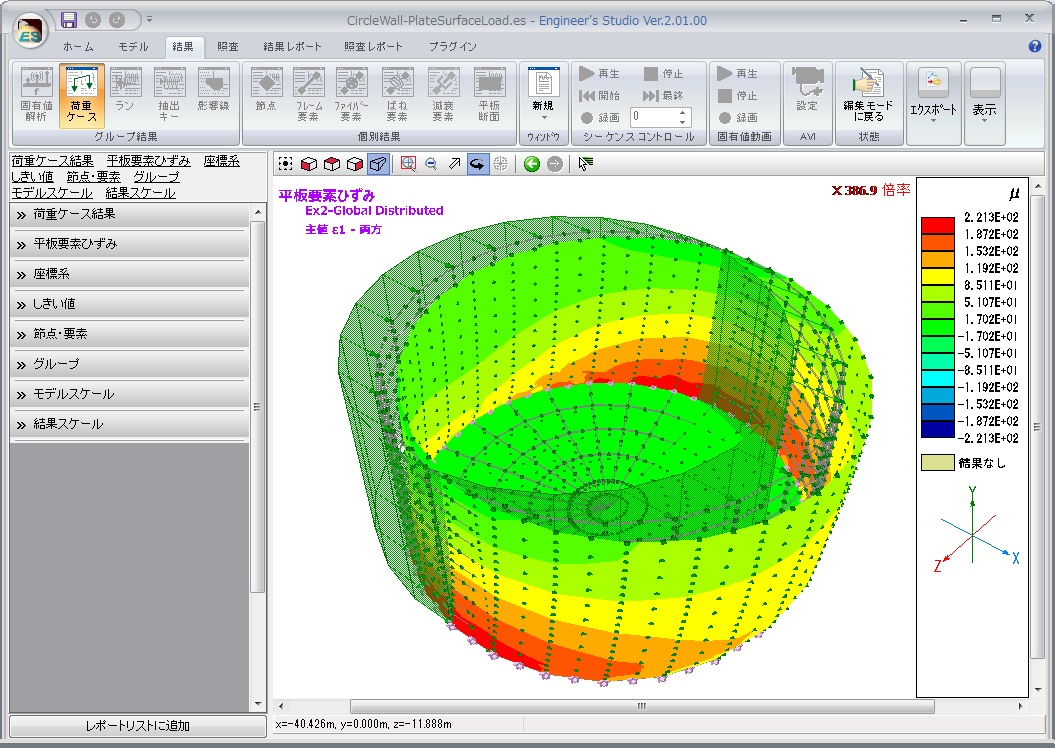The height and width of the screenshot is (748, 1055).
Task: Click the レポートリストに追加 button
Action: pos(137,726)
